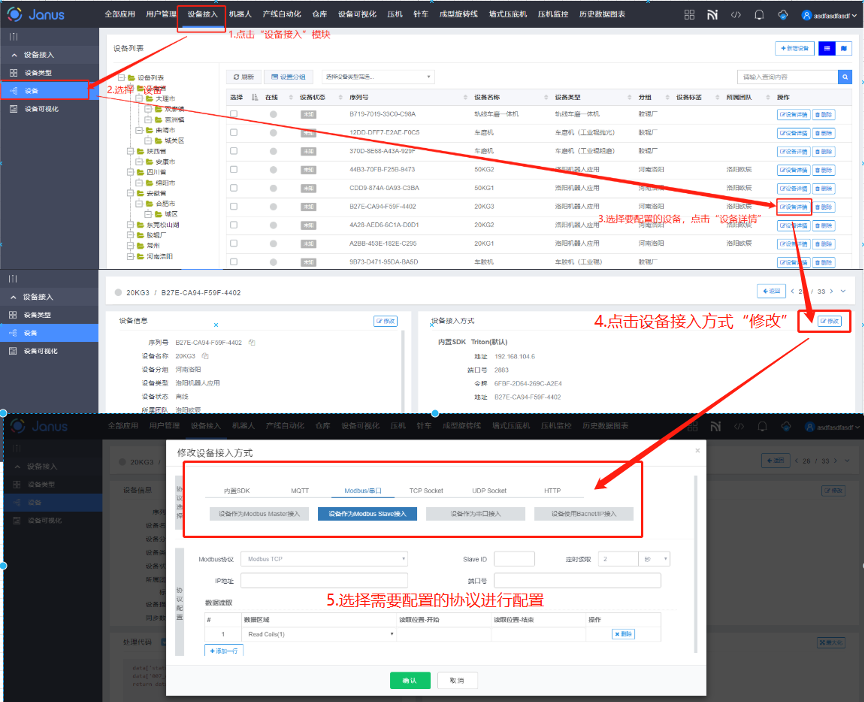This screenshot has width=864, height=702.
Task: Delete device 50KG2 using its 删除 button
Action: click(x=824, y=170)
